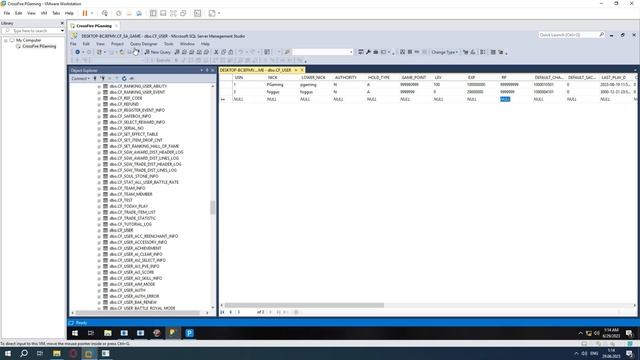
Task: Go to first row navigation button
Action: (222, 312)
